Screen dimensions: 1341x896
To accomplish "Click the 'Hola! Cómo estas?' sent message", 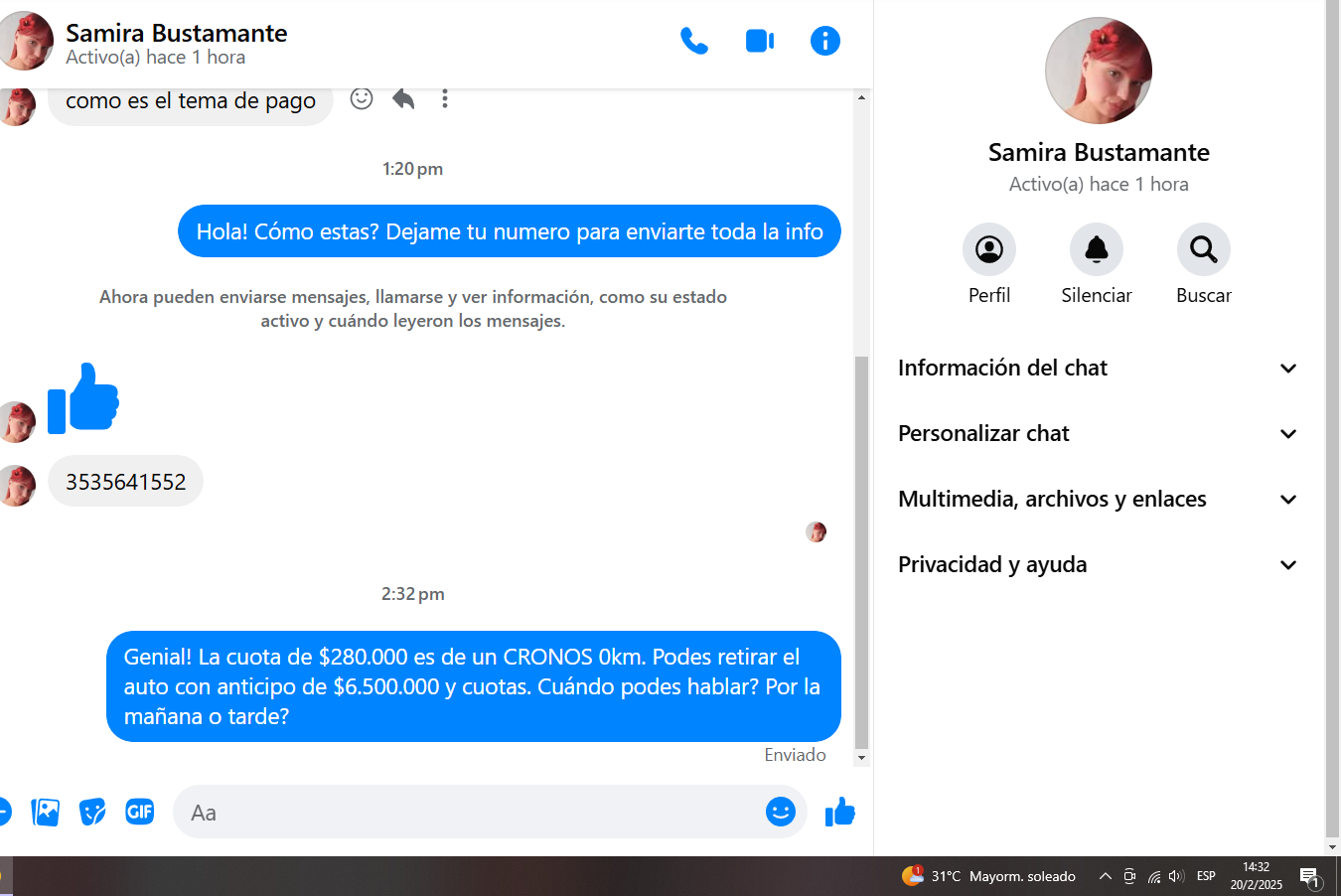I will [510, 231].
